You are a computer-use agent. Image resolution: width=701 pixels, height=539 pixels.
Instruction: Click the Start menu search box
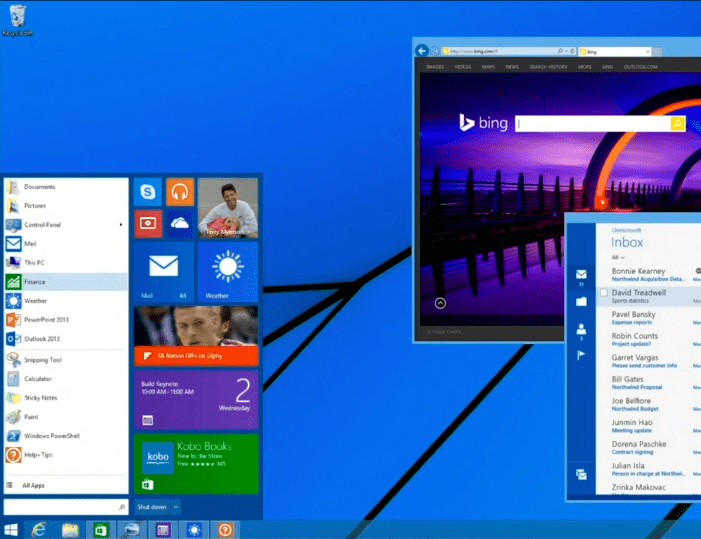(x=66, y=507)
